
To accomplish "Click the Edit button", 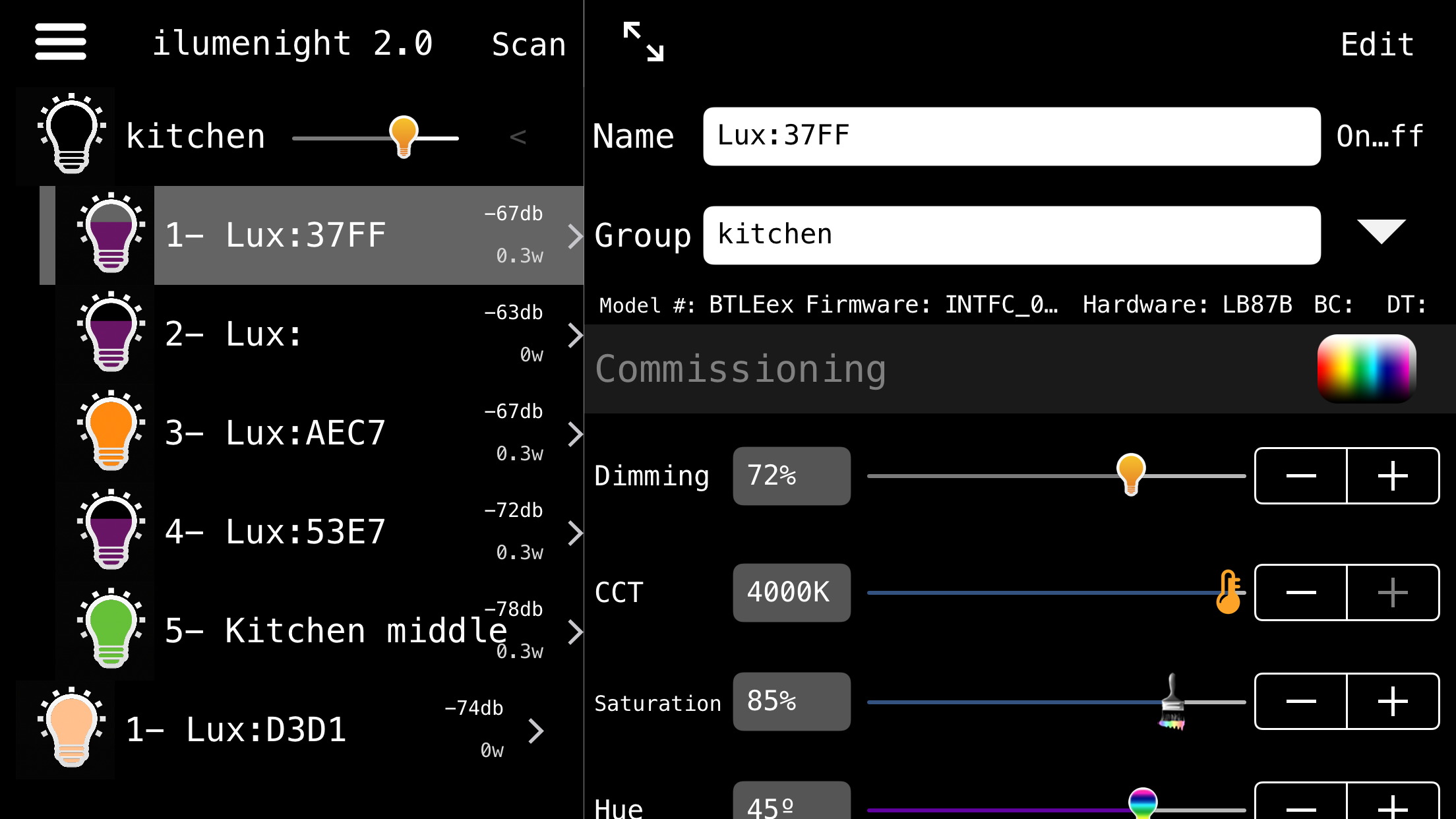I will [1378, 45].
